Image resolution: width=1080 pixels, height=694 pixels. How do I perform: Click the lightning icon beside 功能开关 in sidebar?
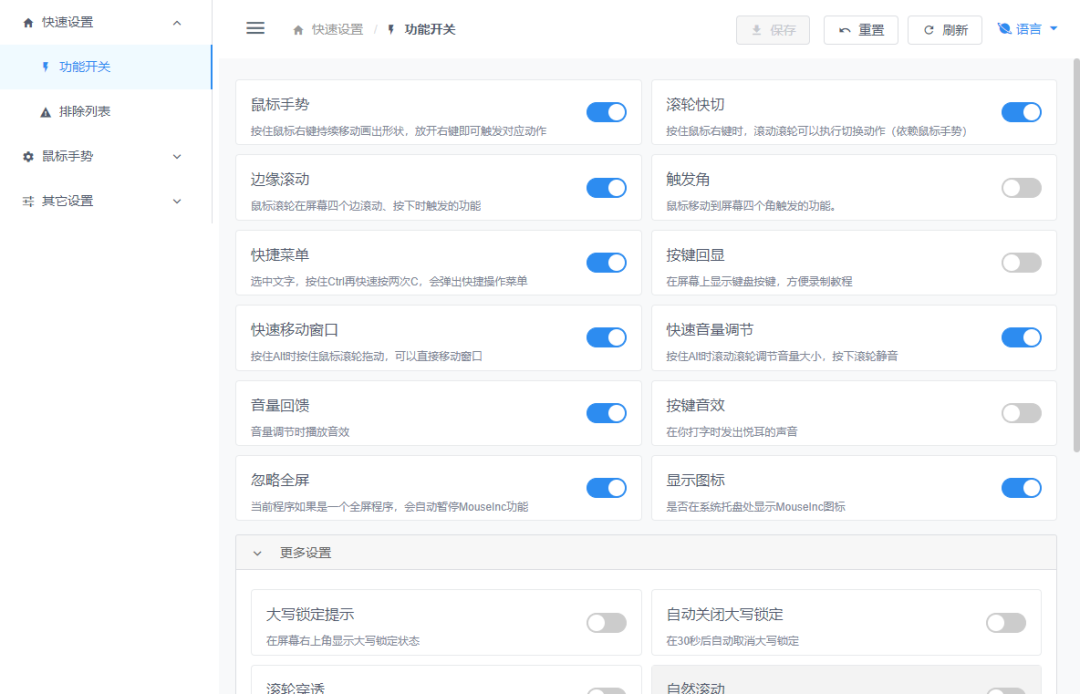click(45, 67)
